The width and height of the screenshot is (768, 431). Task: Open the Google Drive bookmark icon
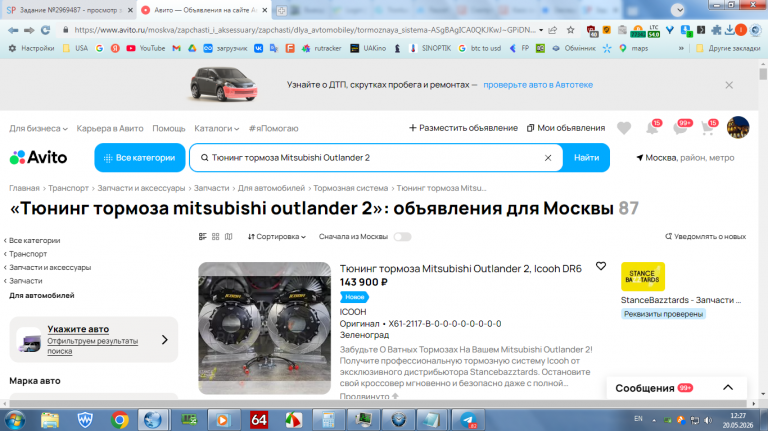192,48
